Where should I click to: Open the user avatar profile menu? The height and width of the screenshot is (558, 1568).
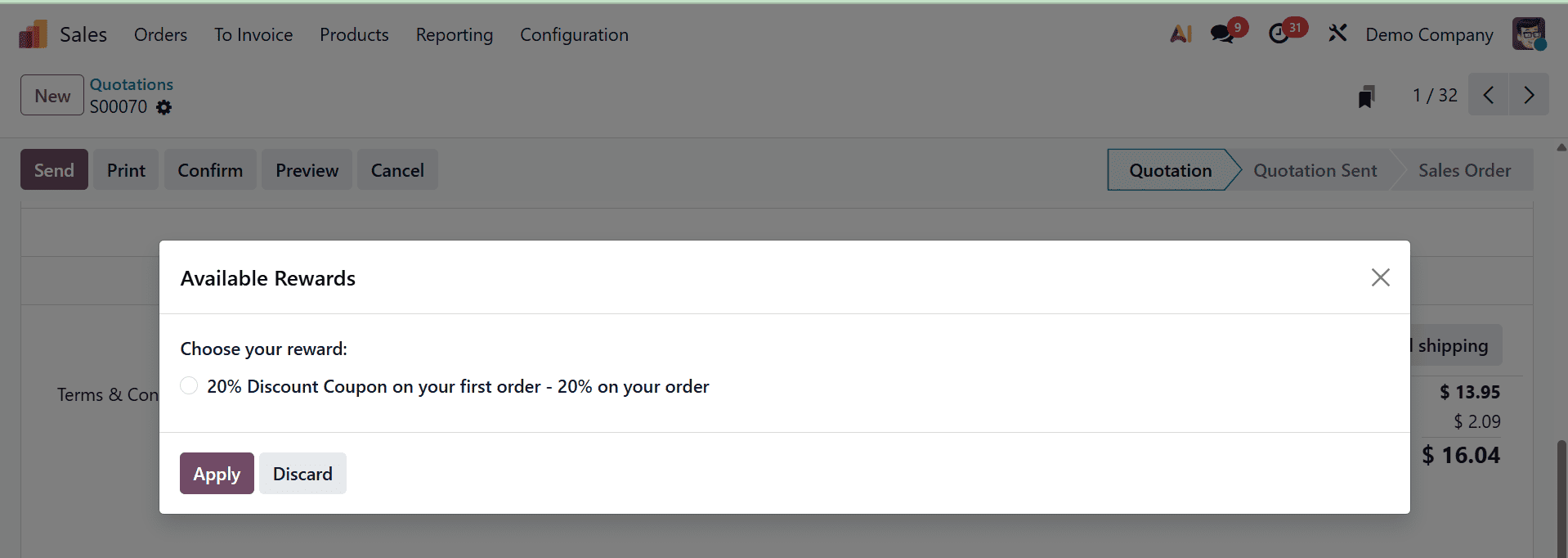point(1528,34)
